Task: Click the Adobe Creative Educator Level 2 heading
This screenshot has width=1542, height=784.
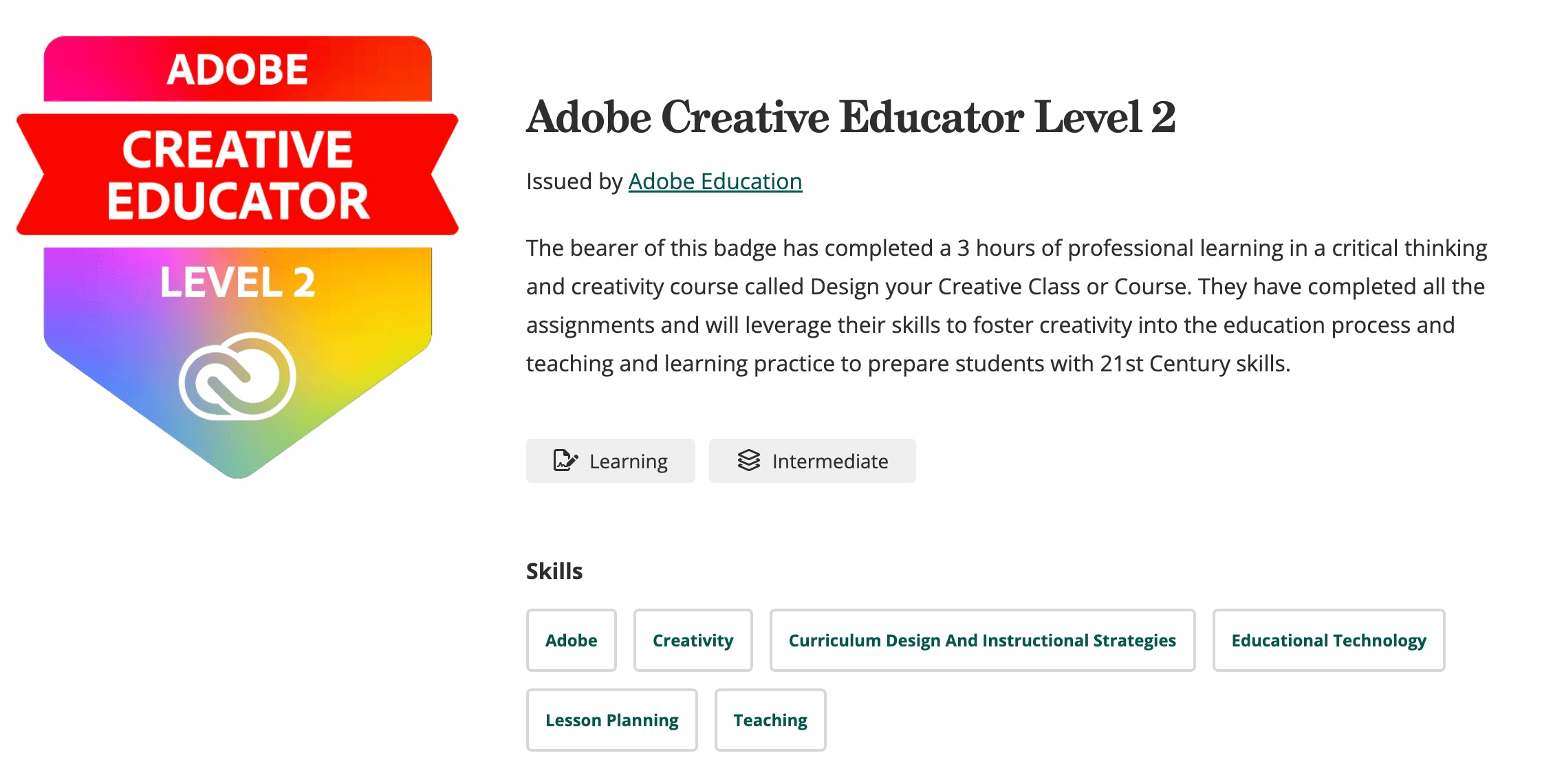Action: pyautogui.click(x=850, y=117)
